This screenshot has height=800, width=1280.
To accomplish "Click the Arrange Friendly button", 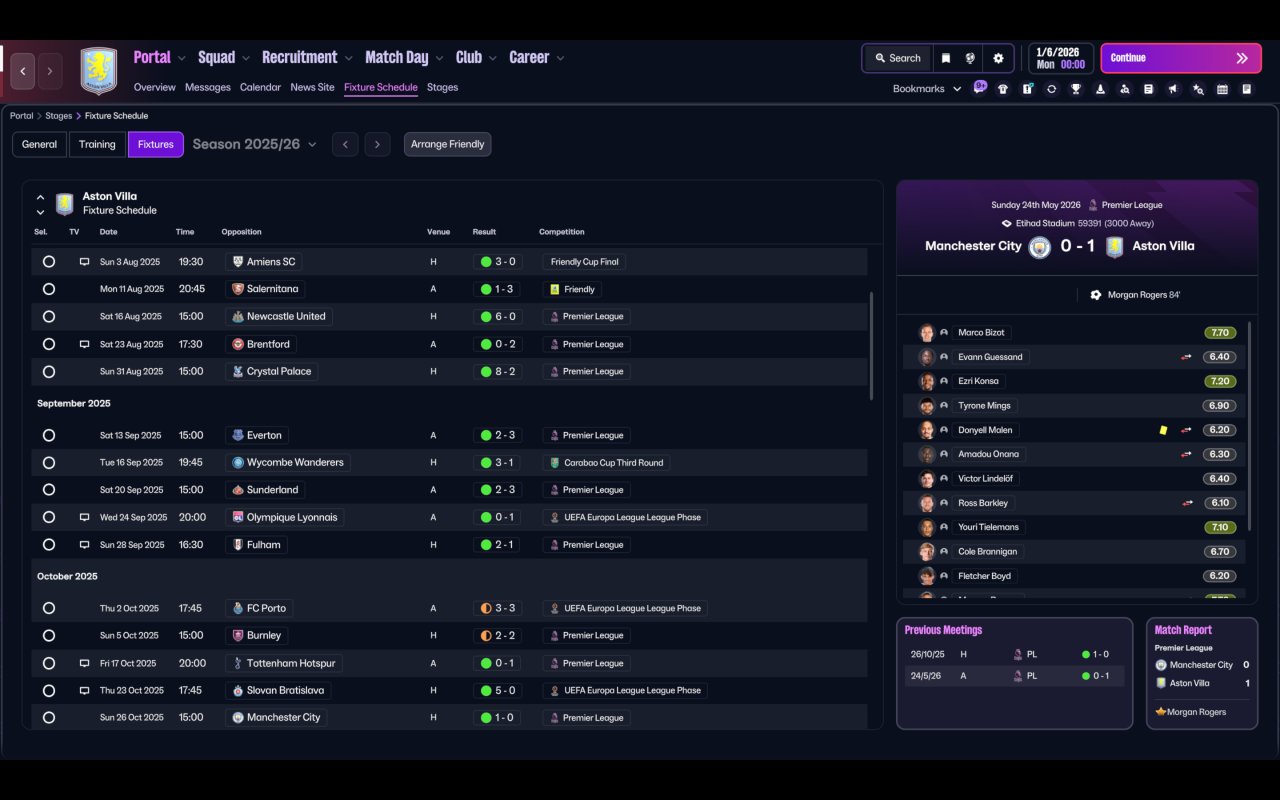I will [447, 144].
